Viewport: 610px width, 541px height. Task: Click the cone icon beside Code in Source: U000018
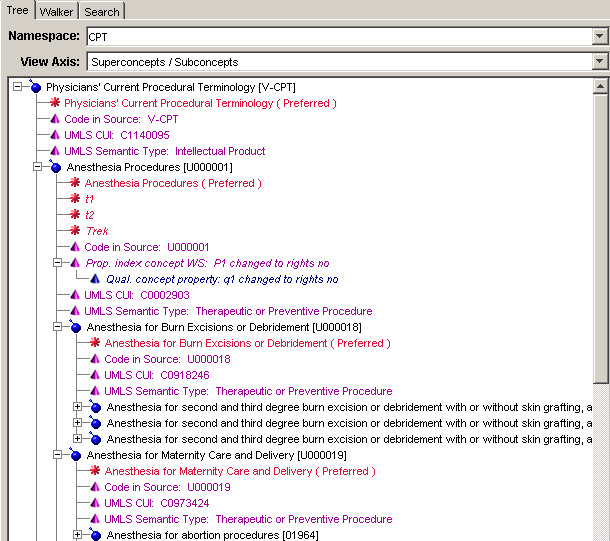coord(95,359)
